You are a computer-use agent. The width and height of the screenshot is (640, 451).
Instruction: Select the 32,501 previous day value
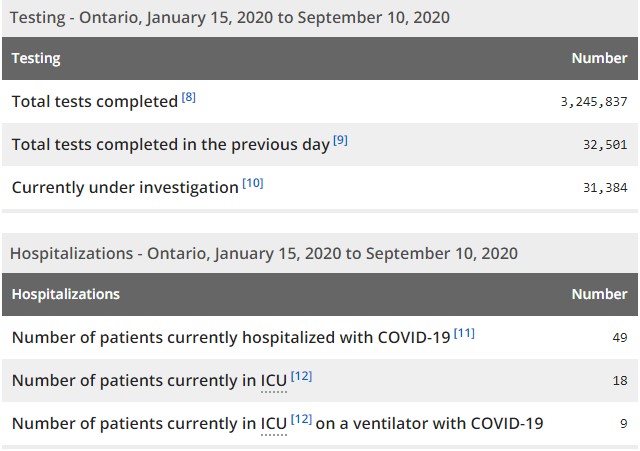pyautogui.click(x=605, y=145)
